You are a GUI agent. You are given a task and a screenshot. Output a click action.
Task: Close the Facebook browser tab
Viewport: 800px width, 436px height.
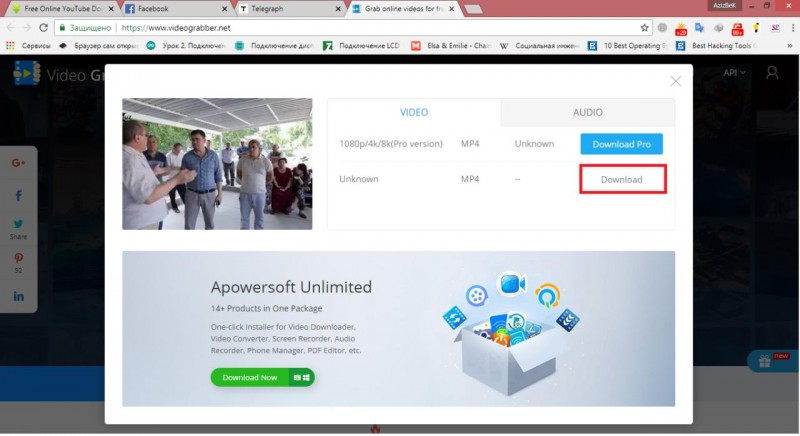[x=225, y=9]
